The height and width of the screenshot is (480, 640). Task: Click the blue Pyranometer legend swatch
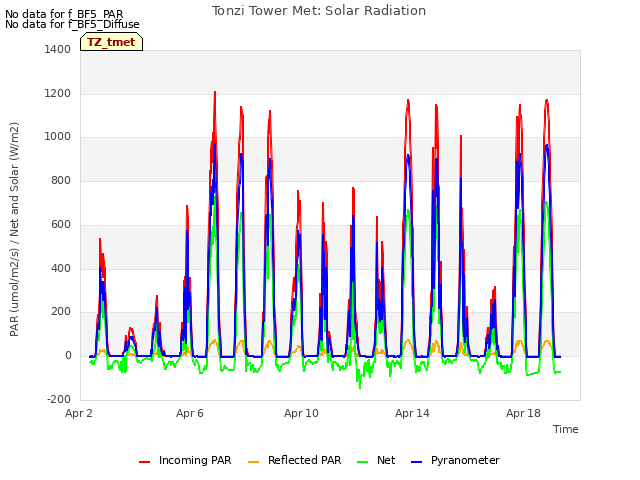416,462
